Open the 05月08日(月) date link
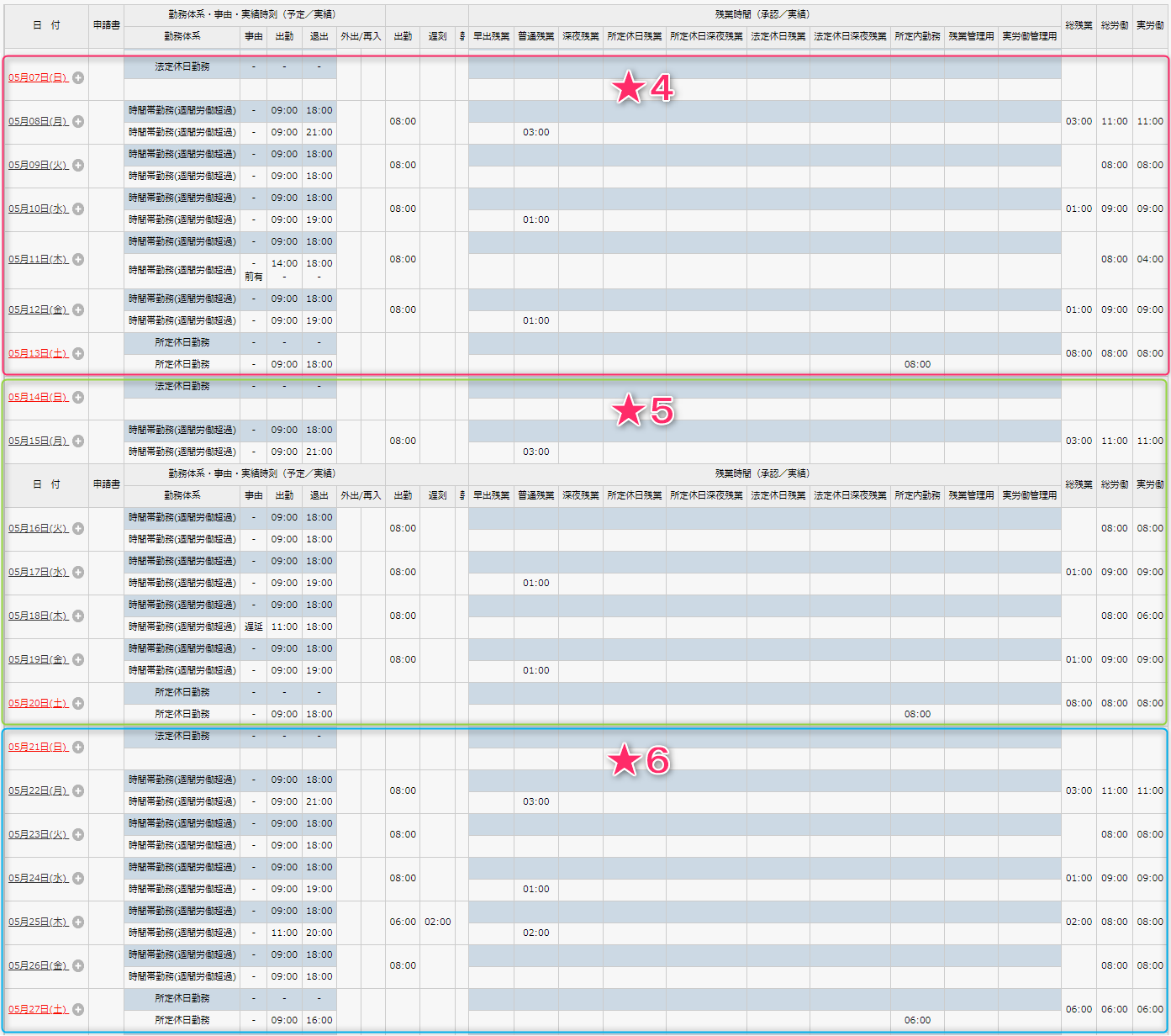This screenshot has width=1171, height=1036. [x=38, y=121]
